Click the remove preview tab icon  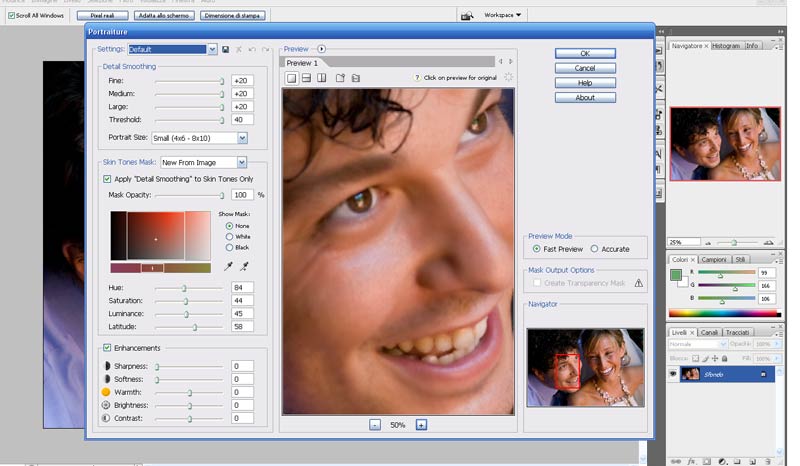pos(356,78)
